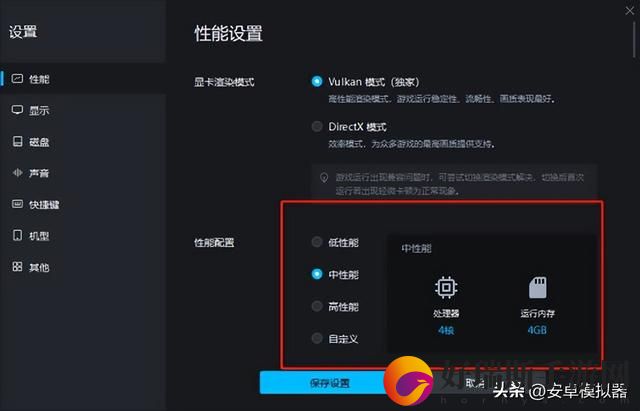Select the 机型 phone model icon

17,235
